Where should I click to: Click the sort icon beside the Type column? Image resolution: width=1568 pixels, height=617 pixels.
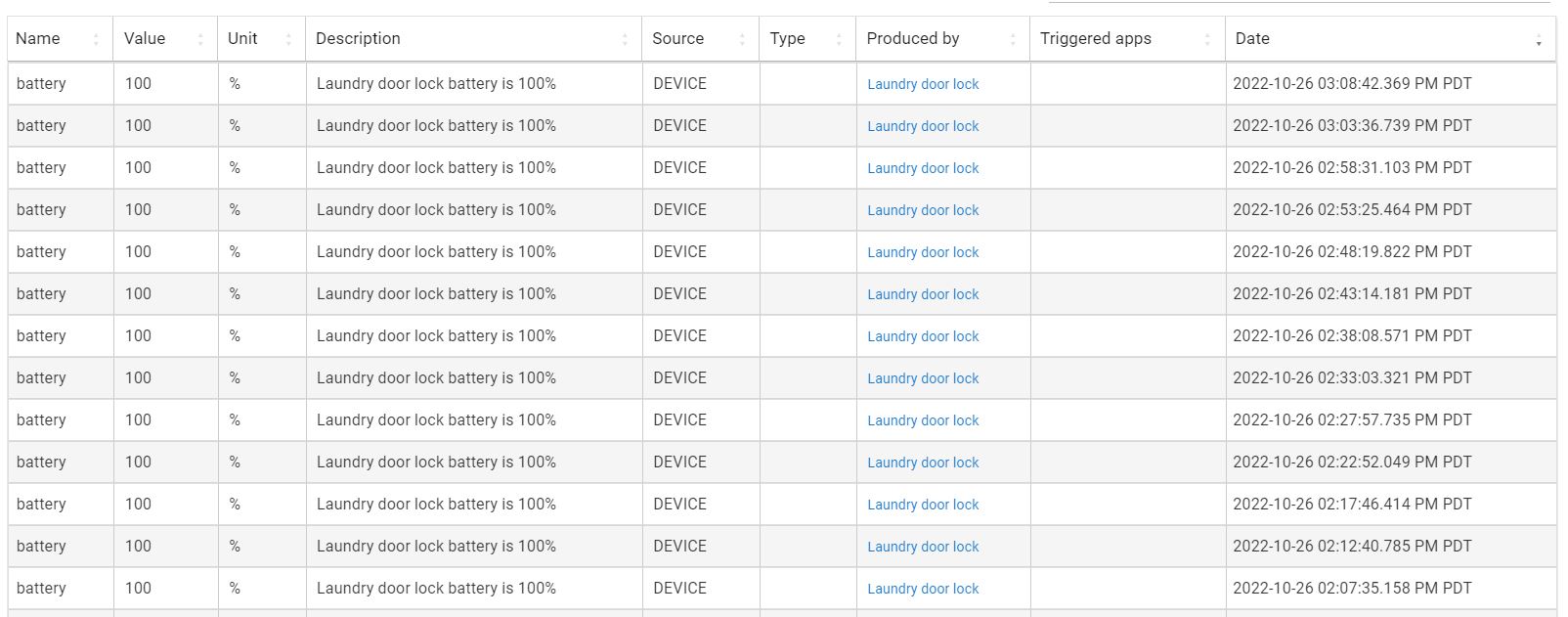[x=839, y=39]
